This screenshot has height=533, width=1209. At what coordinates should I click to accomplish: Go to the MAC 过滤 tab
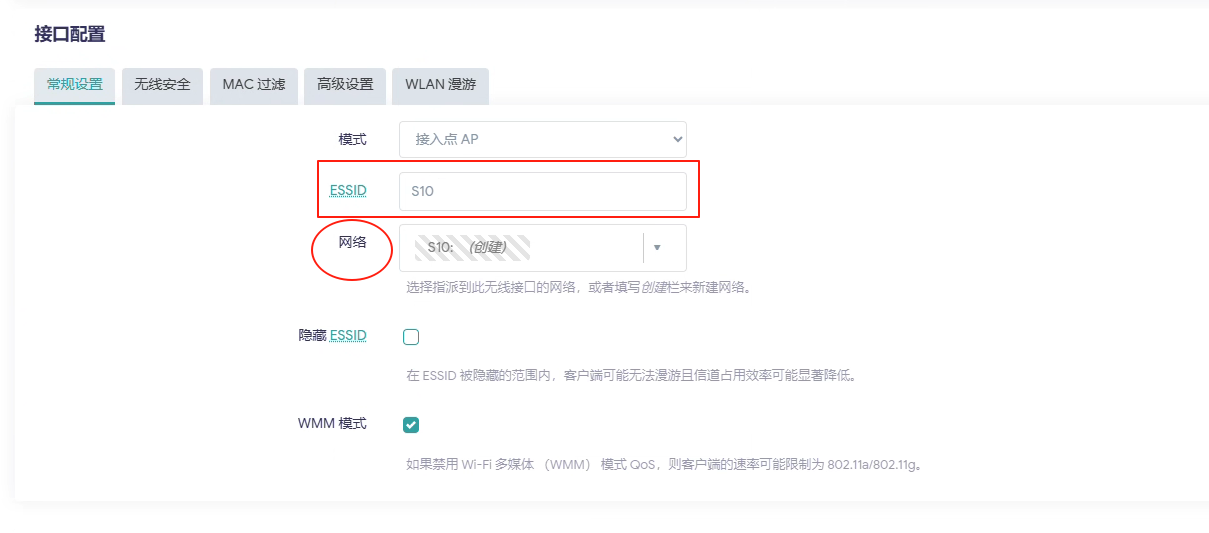pos(253,85)
